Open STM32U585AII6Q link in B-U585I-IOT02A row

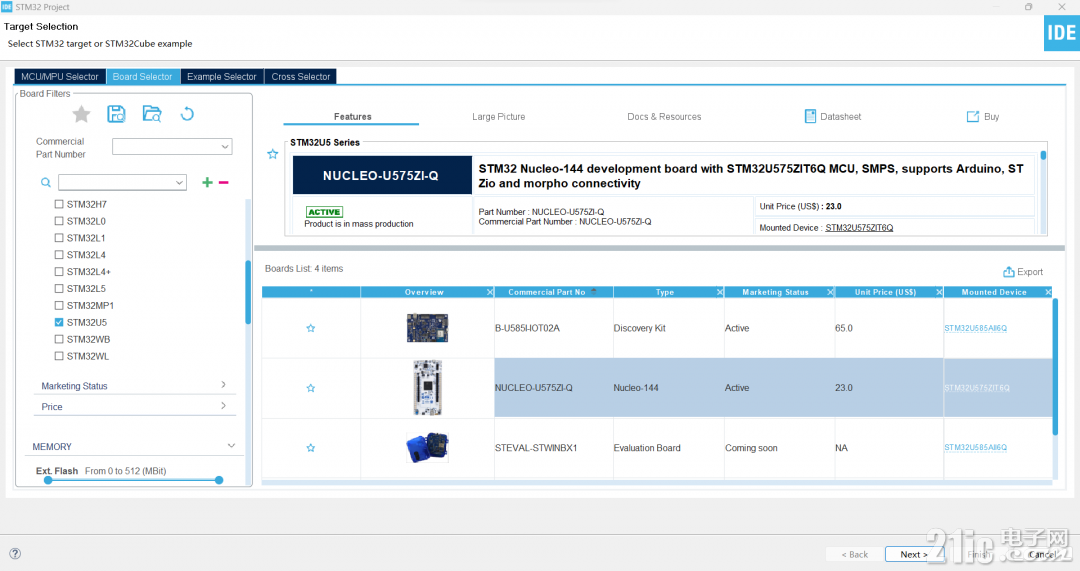(975, 329)
